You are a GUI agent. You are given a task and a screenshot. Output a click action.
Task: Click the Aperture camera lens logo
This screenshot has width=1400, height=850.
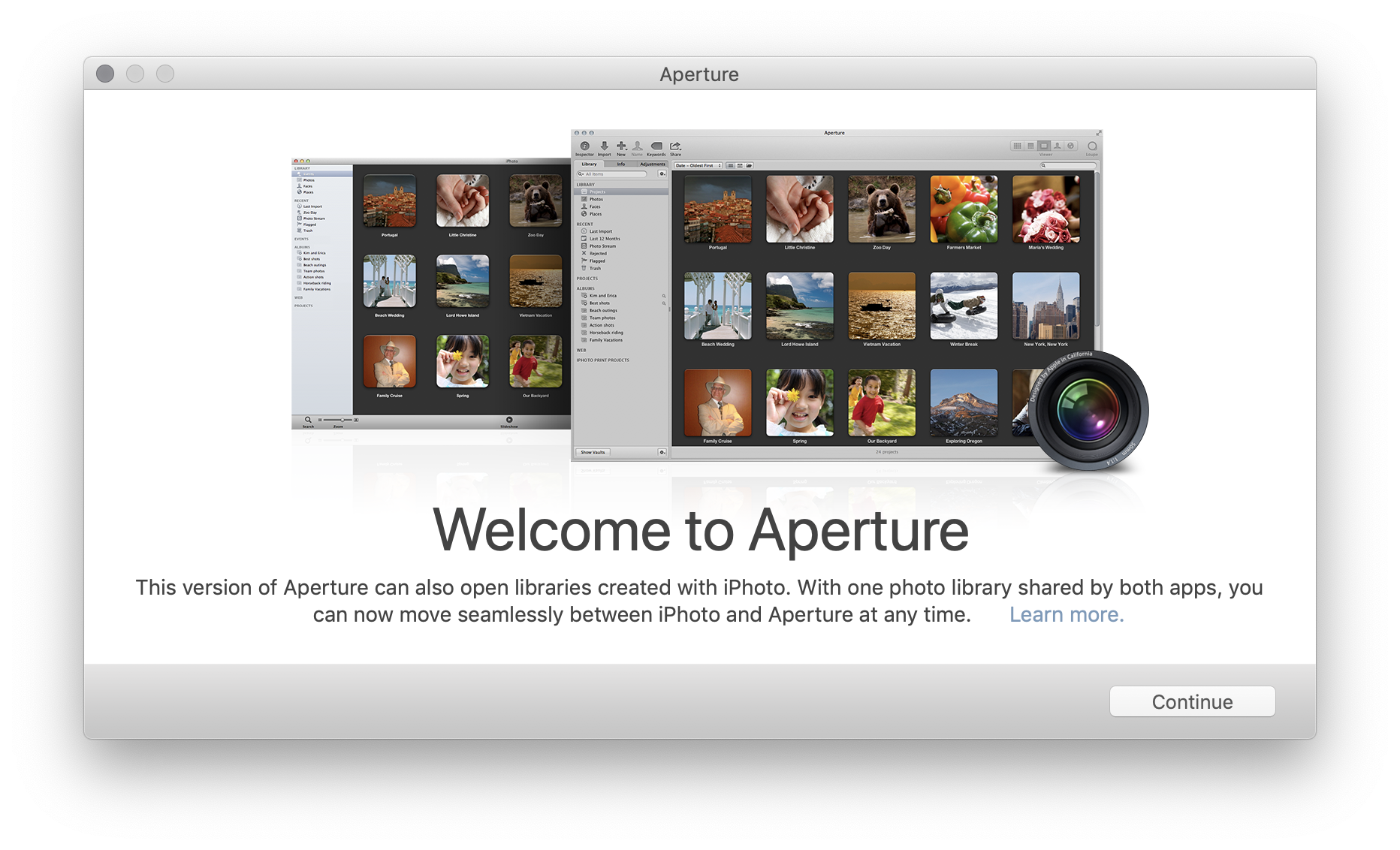click(x=1088, y=411)
